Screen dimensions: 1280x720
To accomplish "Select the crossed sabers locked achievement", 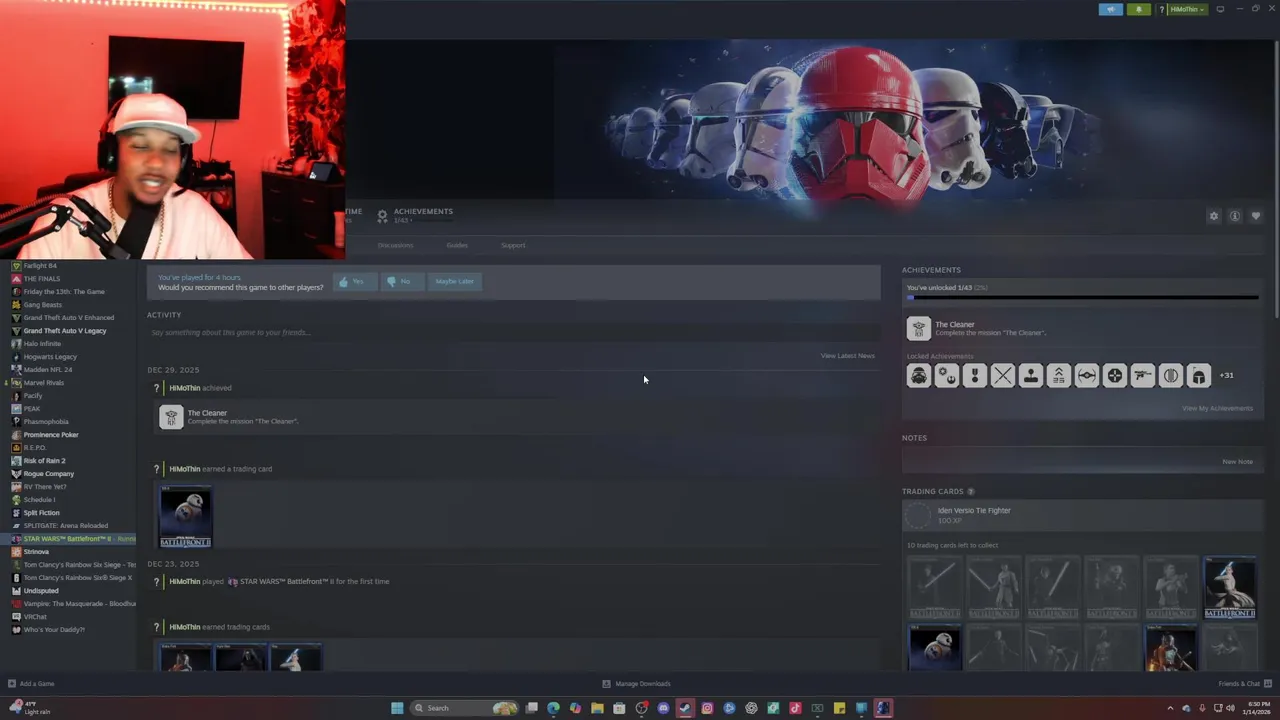I will 1003,376.
